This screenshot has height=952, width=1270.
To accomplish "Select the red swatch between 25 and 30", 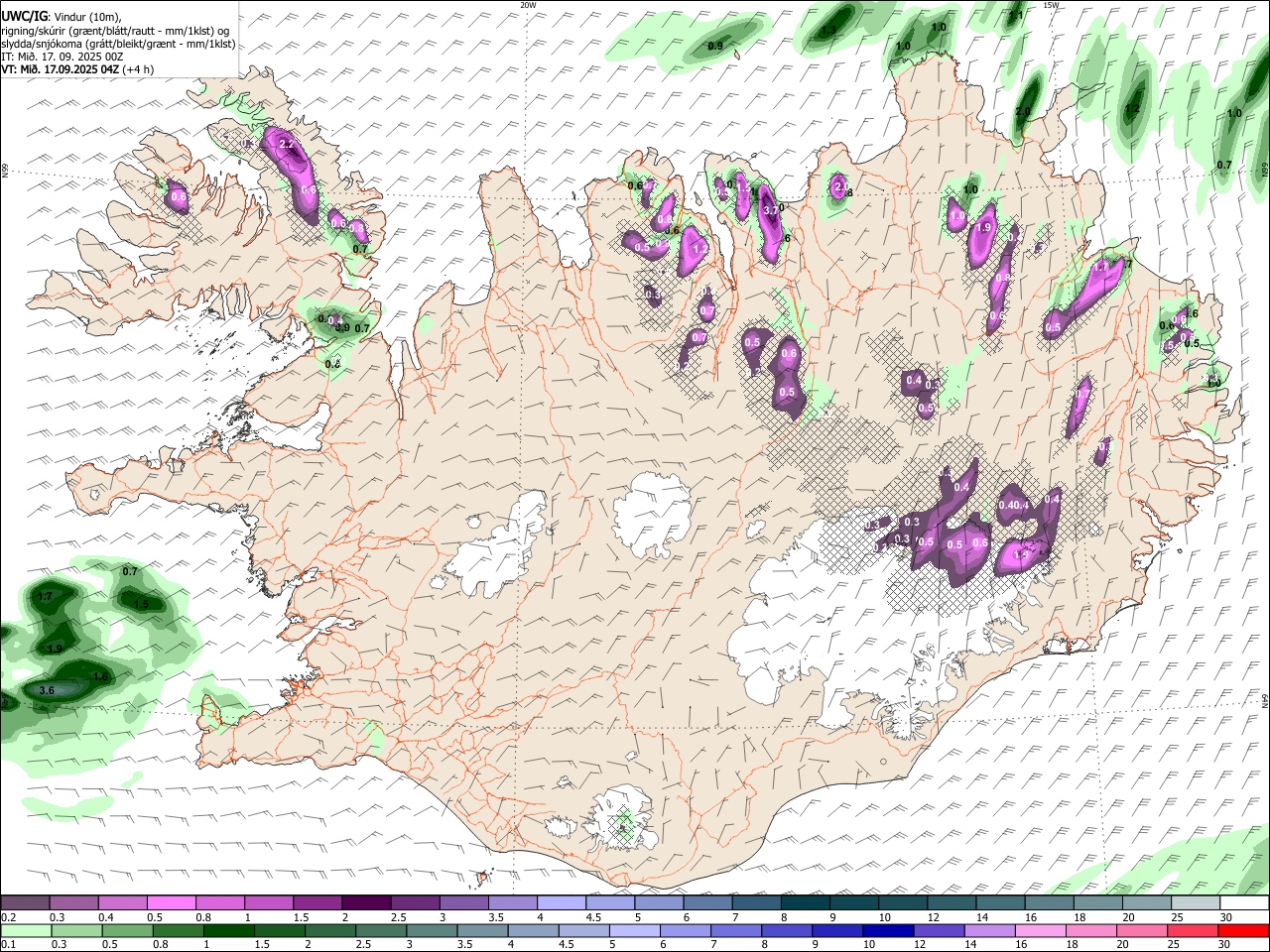I will (1192, 930).
